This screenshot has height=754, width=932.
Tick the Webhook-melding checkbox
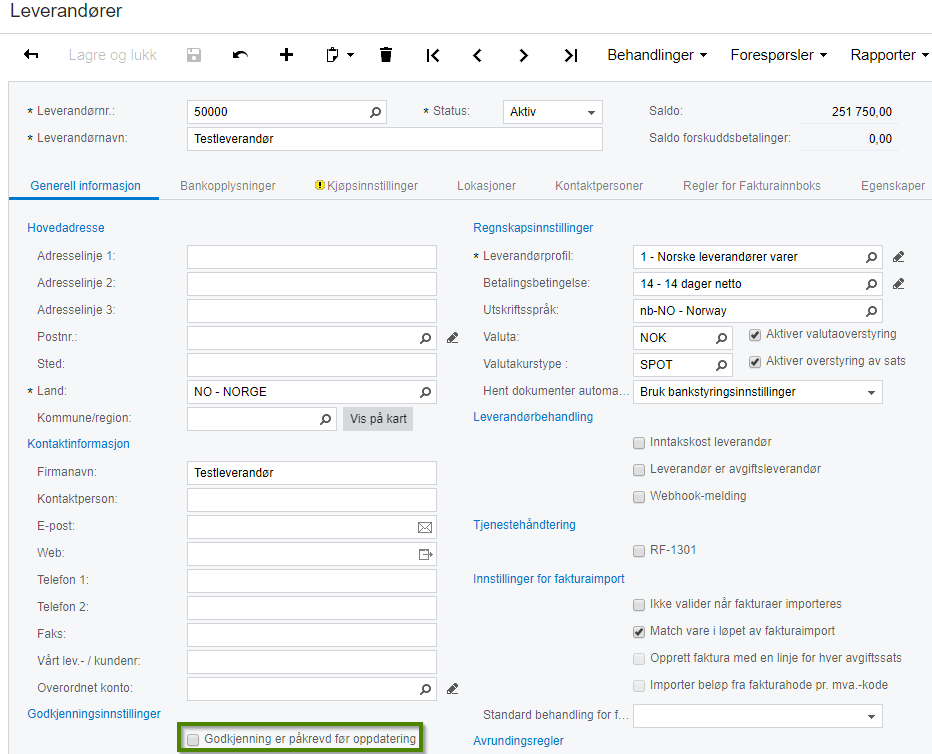coord(639,496)
